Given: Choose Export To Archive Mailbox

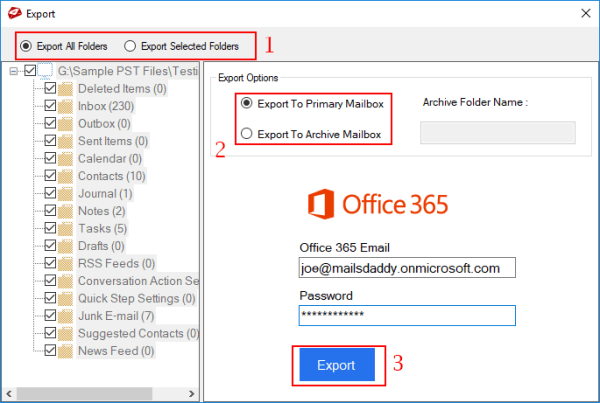Looking at the screenshot, I should coord(246,134).
